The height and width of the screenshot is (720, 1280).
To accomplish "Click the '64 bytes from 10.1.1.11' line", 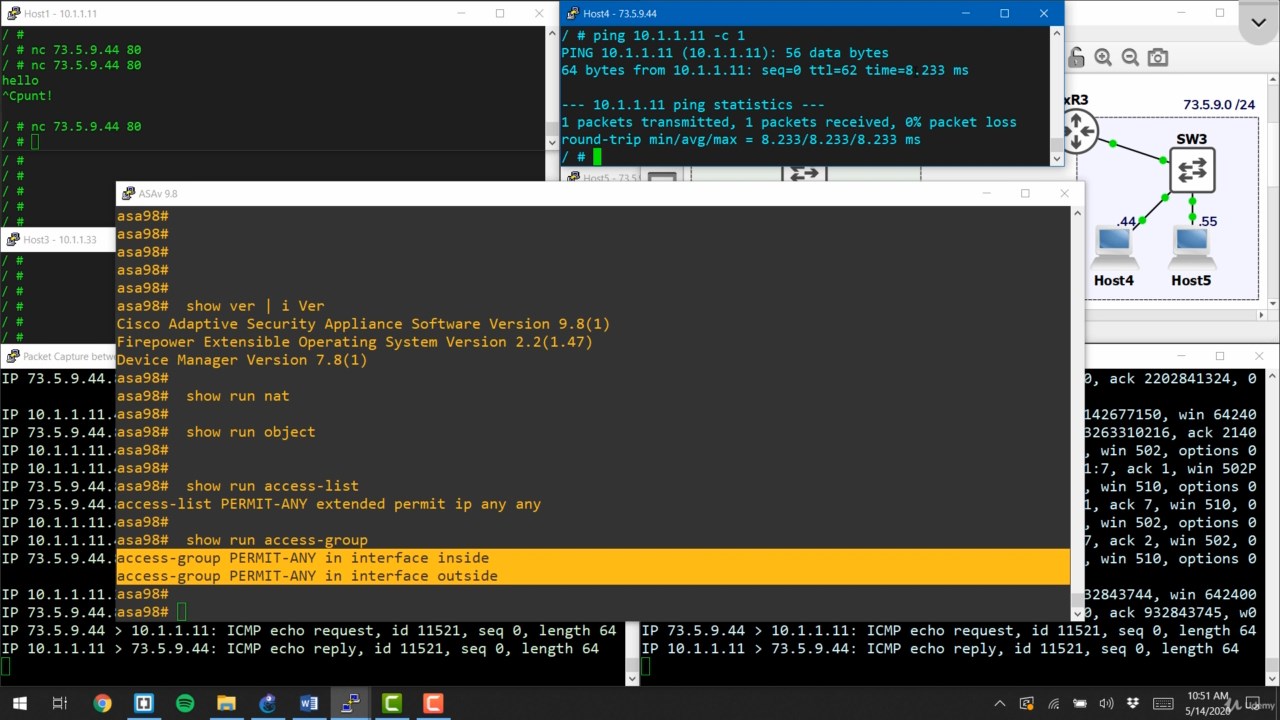I will click(x=765, y=70).
